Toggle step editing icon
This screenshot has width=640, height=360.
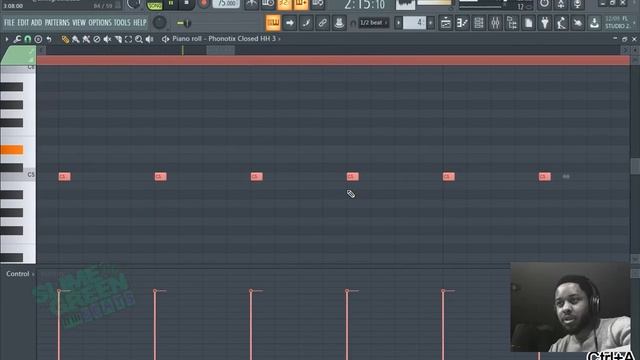pyautogui.click(x=306, y=23)
